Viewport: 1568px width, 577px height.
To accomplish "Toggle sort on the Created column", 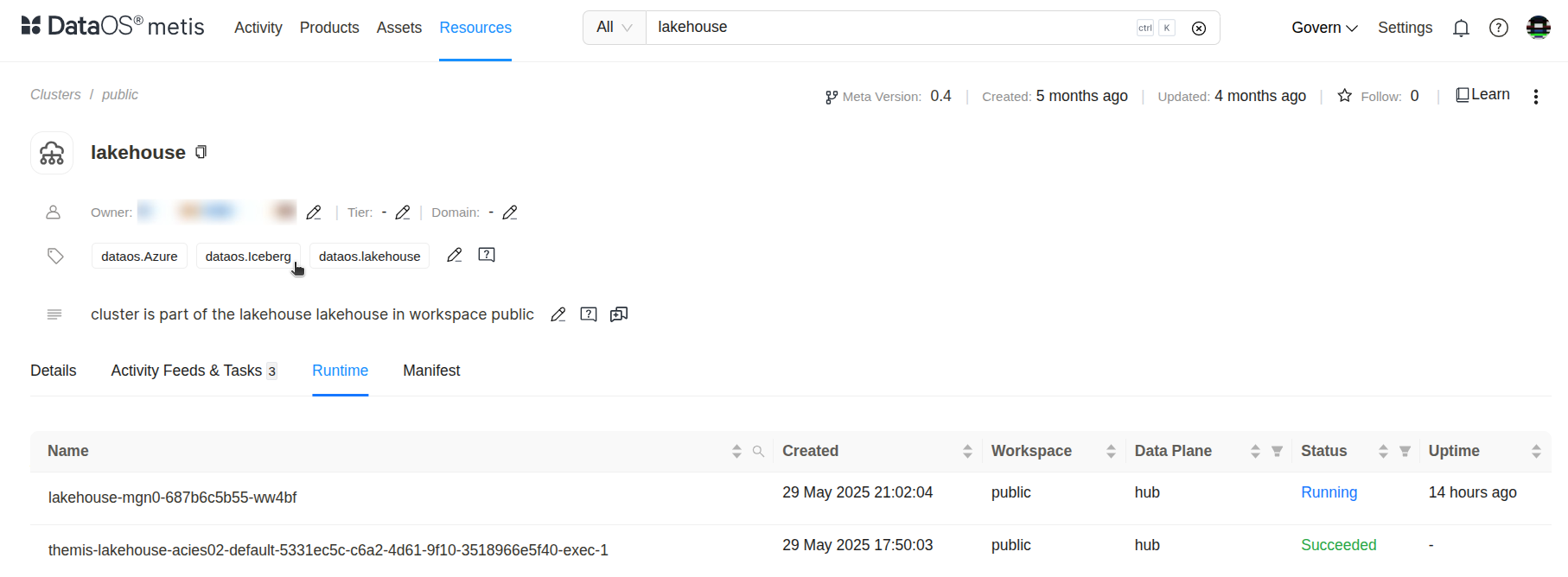I will 967,451.
